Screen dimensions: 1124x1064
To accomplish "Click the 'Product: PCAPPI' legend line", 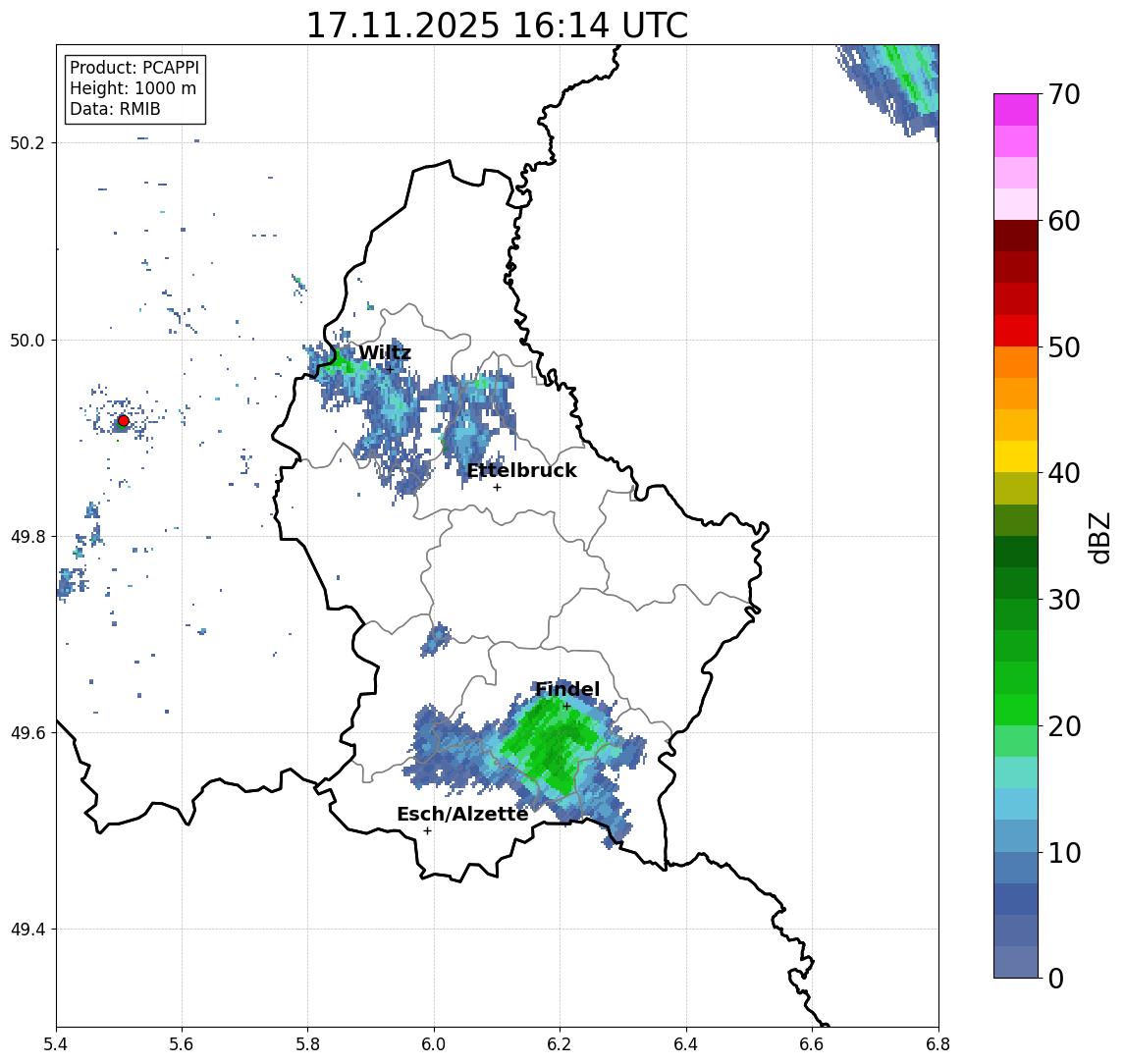I will coord(134,68).
